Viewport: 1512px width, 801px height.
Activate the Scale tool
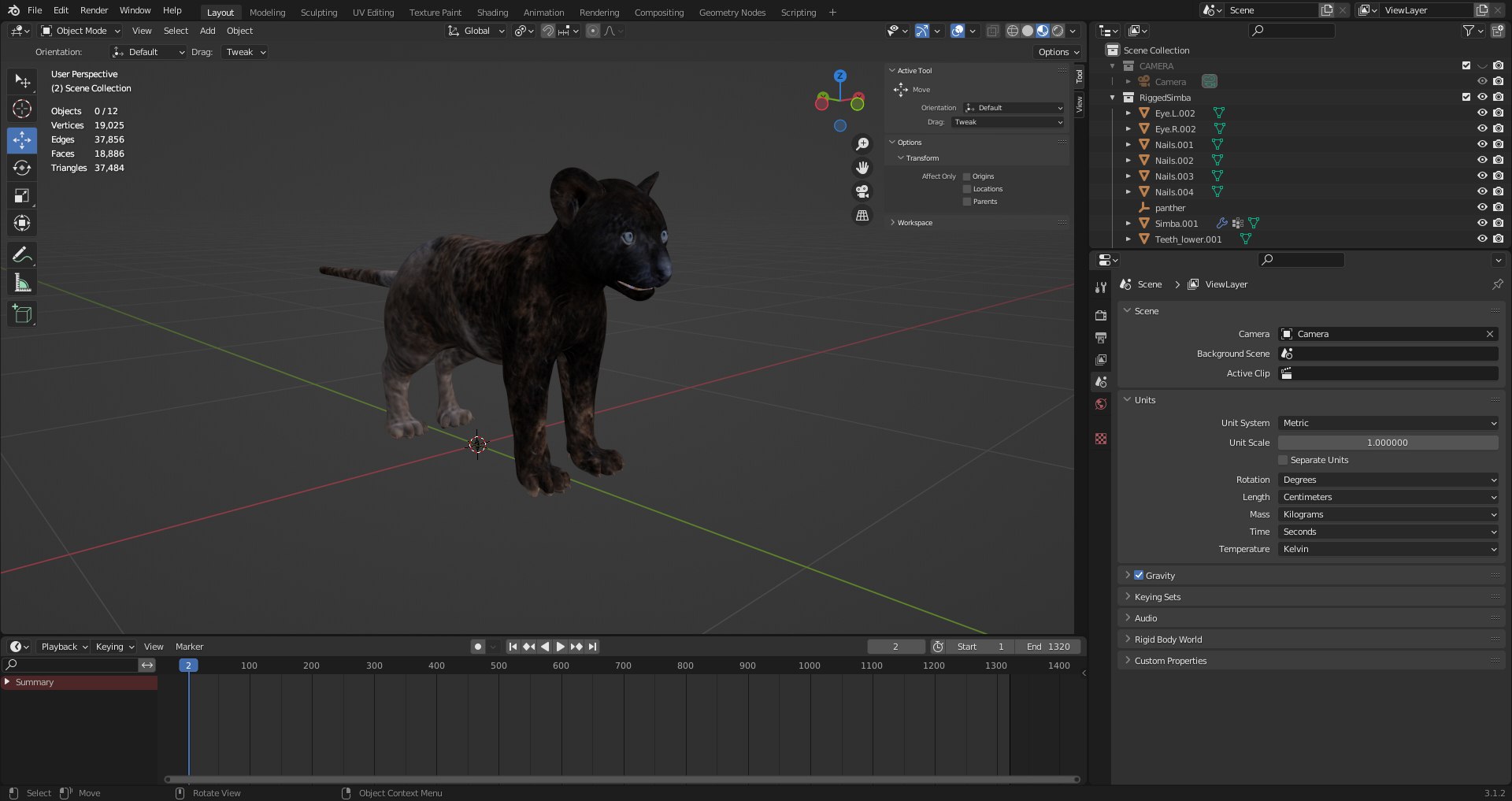coord(22,195)
